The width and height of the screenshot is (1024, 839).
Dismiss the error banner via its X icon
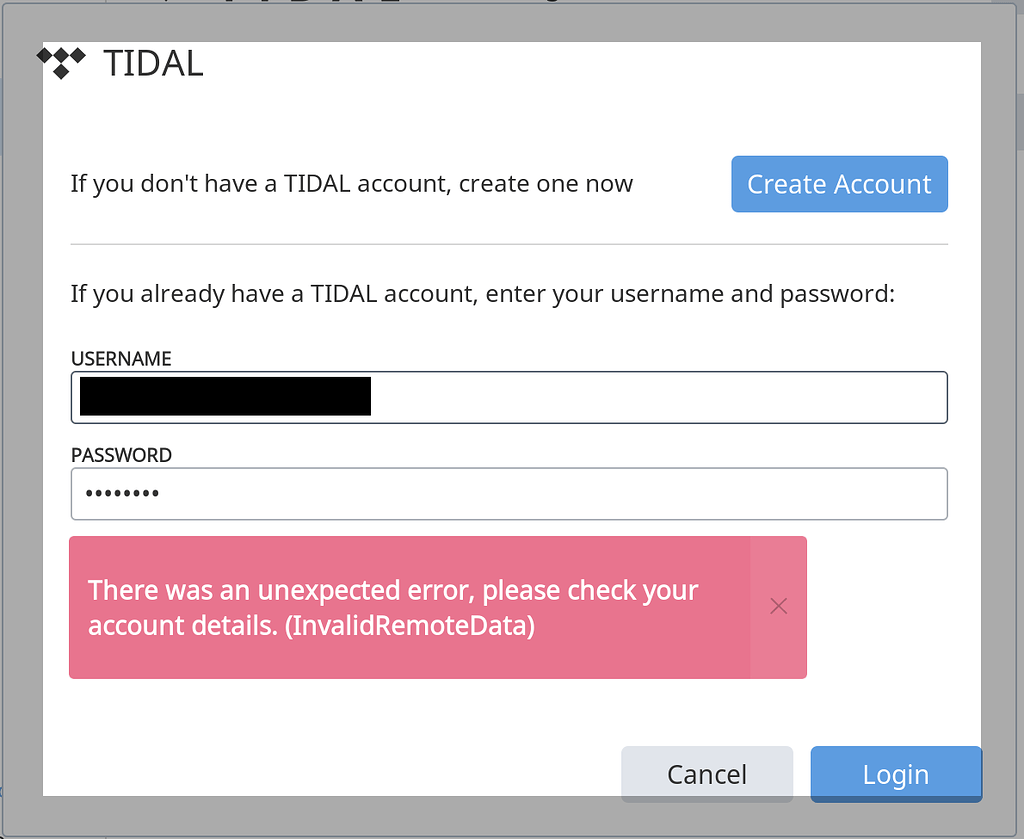pos(779,606)
